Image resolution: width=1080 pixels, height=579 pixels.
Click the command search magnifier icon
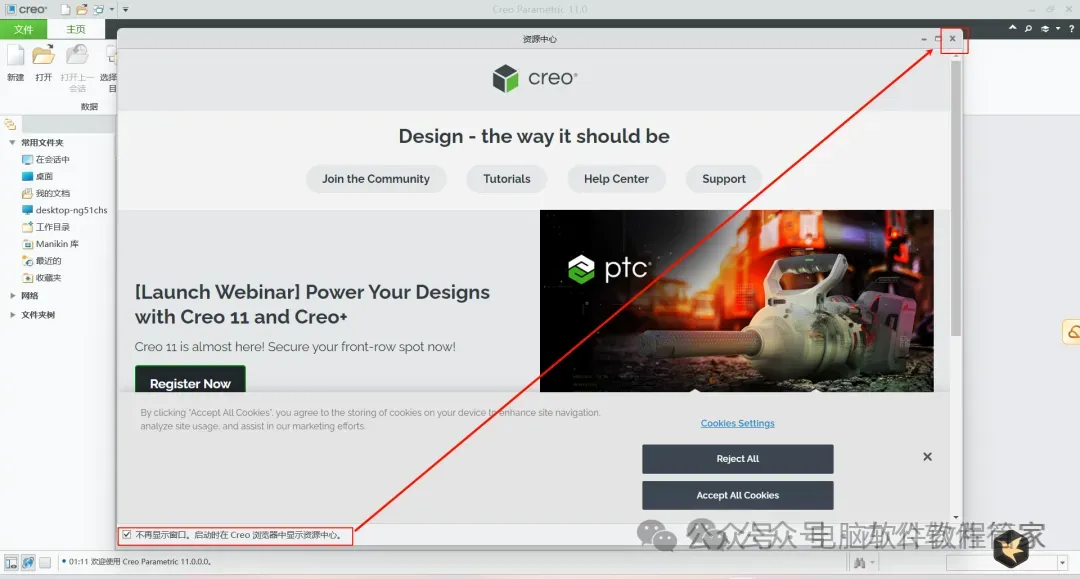(1028, 28)
